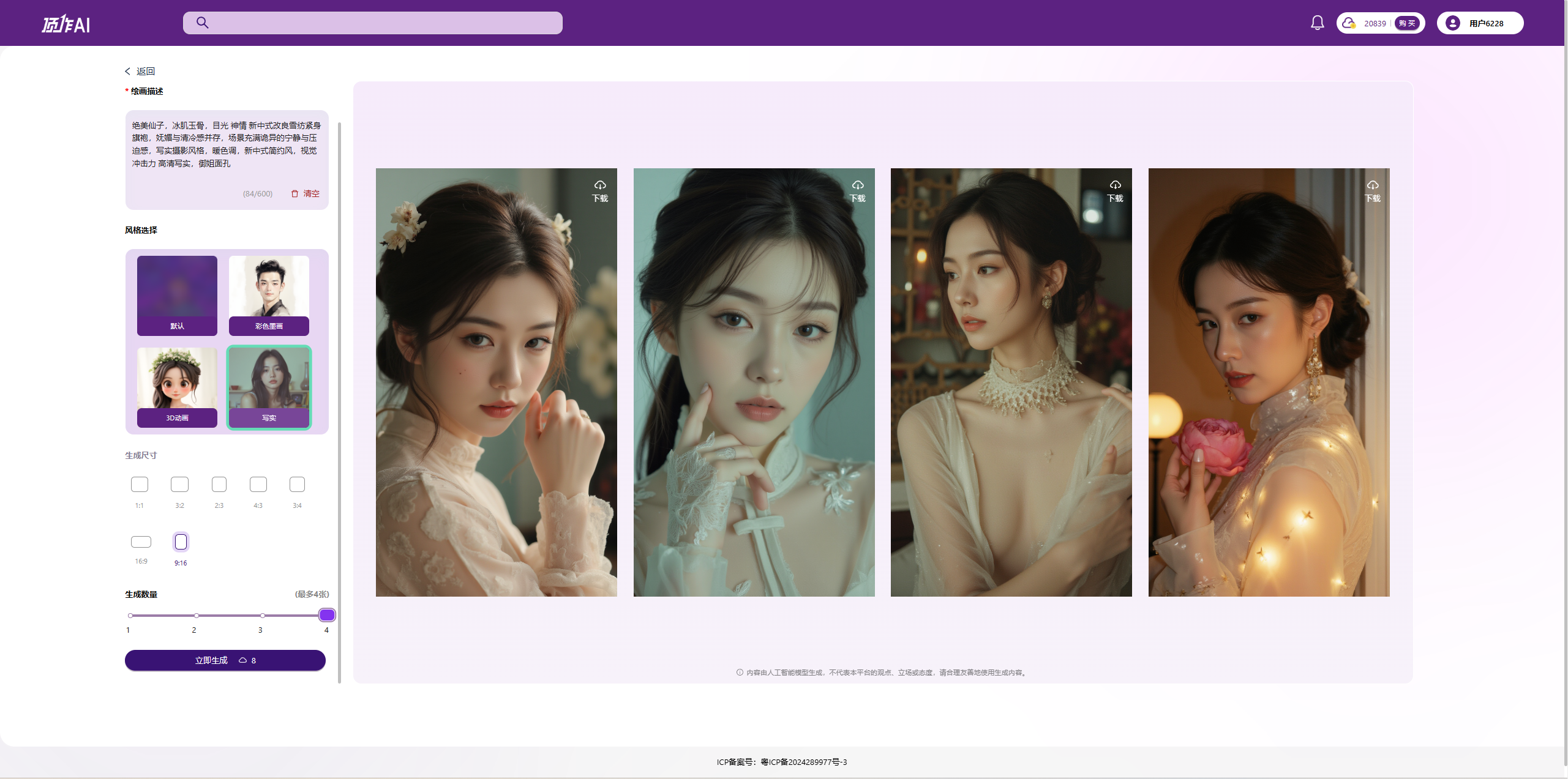This screenshot has height=779, width=1568.
Task: Open the 用户6228 account menu
Action: click(x=1485, y=23)
